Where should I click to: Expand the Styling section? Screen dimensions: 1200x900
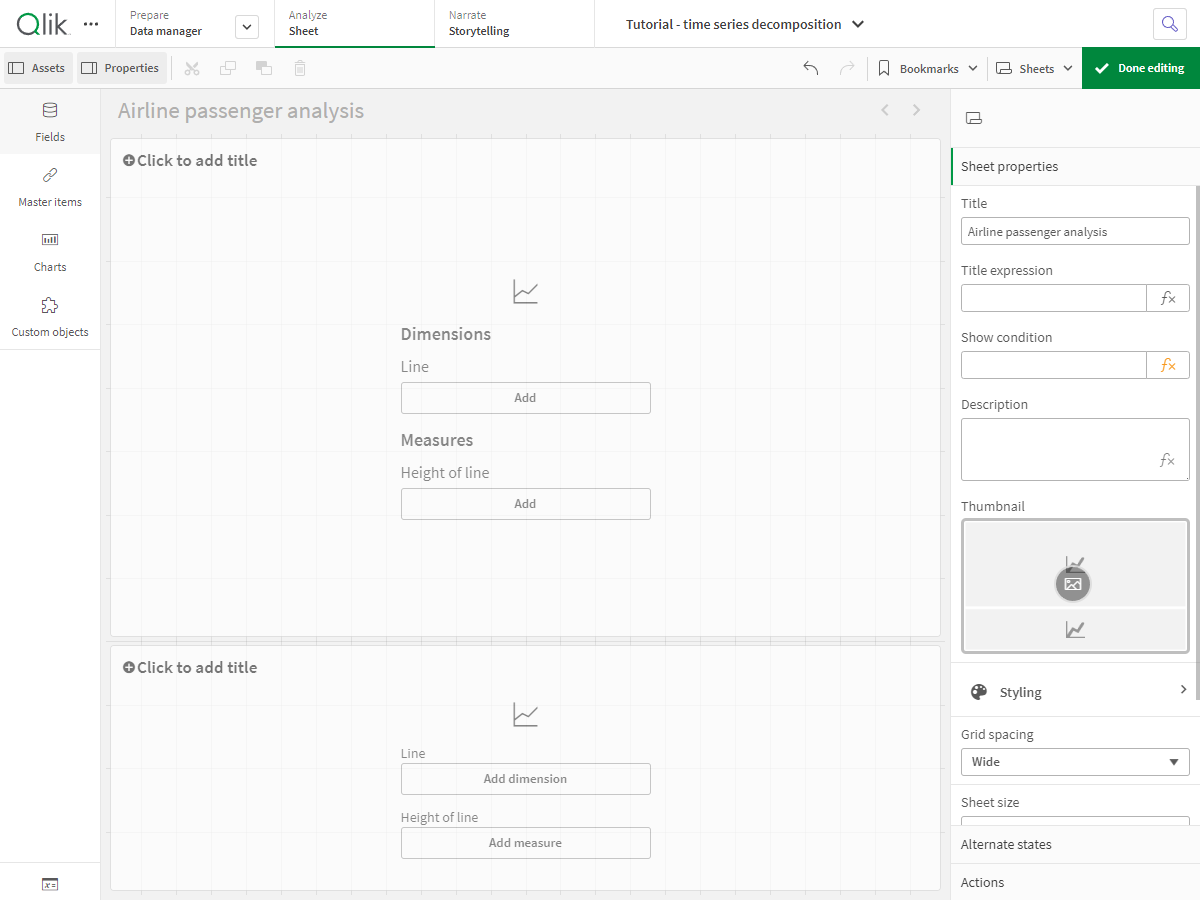(1074, 691)
